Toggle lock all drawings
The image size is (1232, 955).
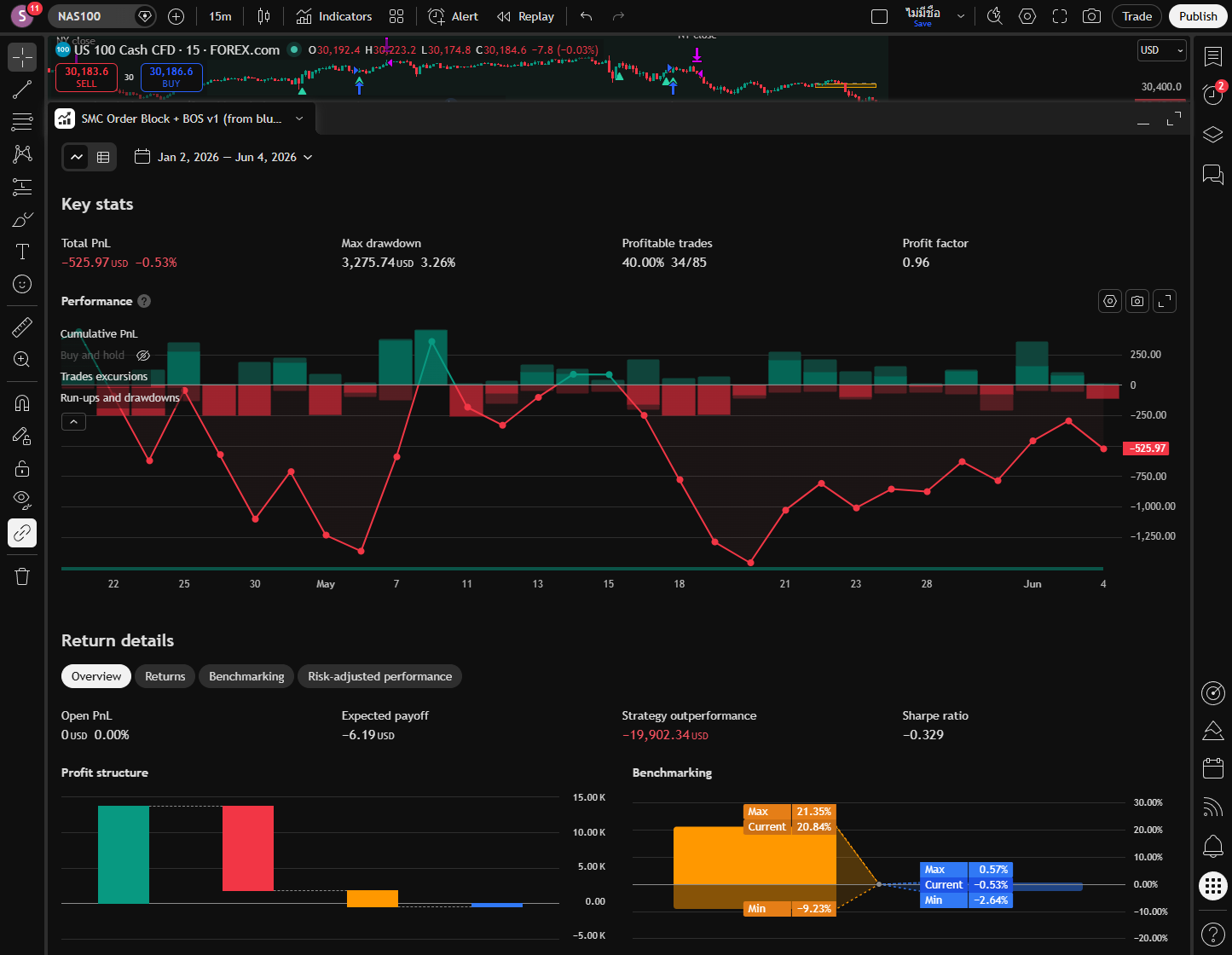(x=22, y=468)
